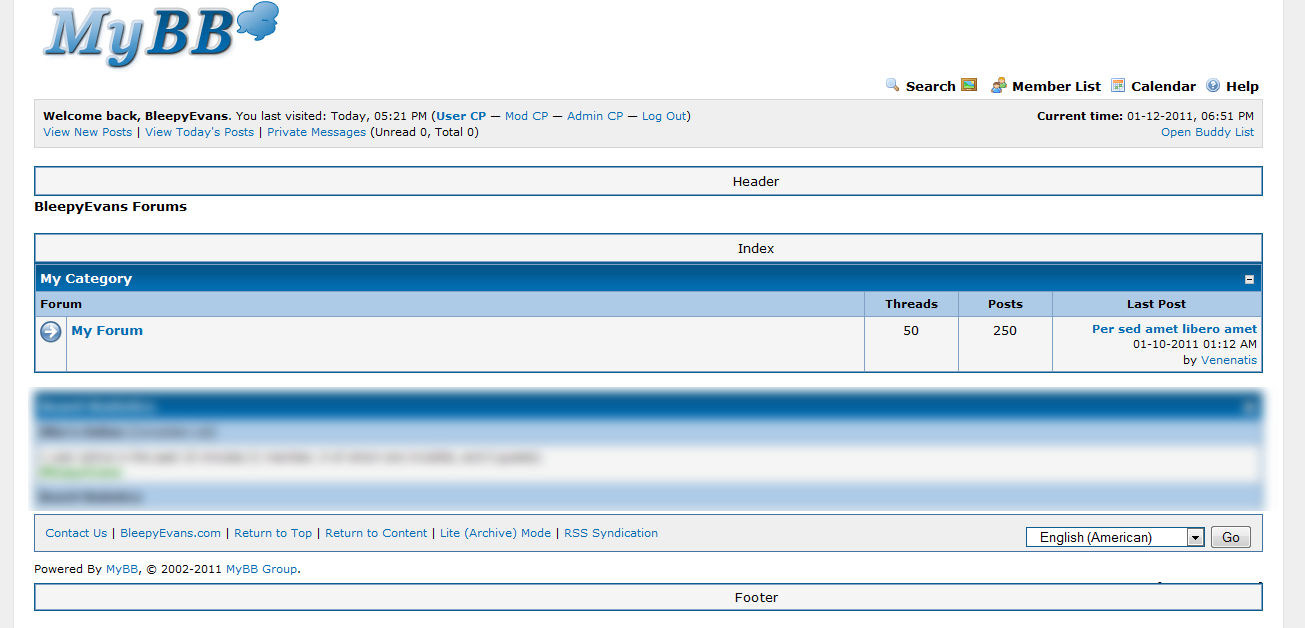1305x628 pixels.
Task: Open the English (American) language dropdown
Action: 1195,538
